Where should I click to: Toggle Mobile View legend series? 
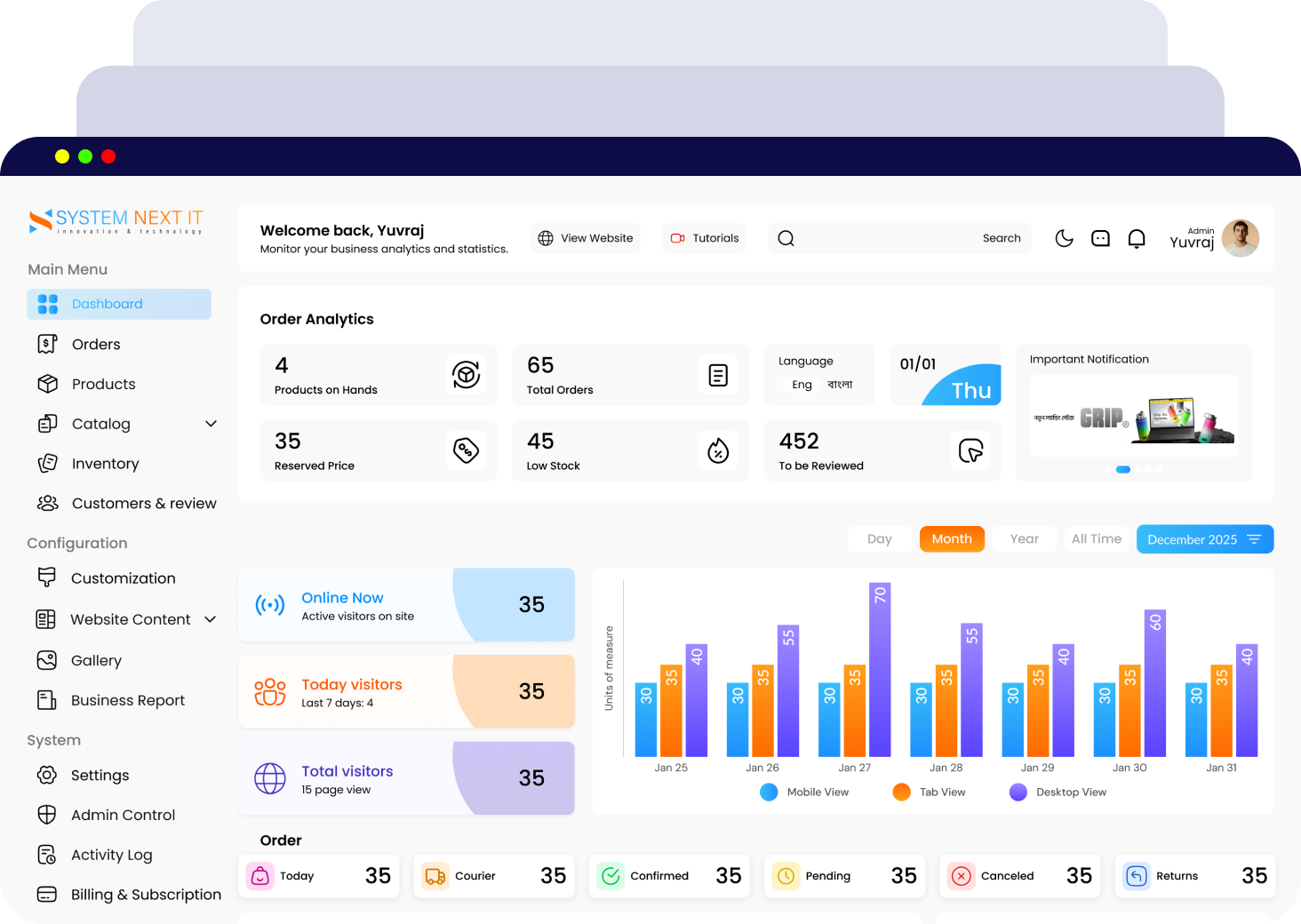(804, 792)
